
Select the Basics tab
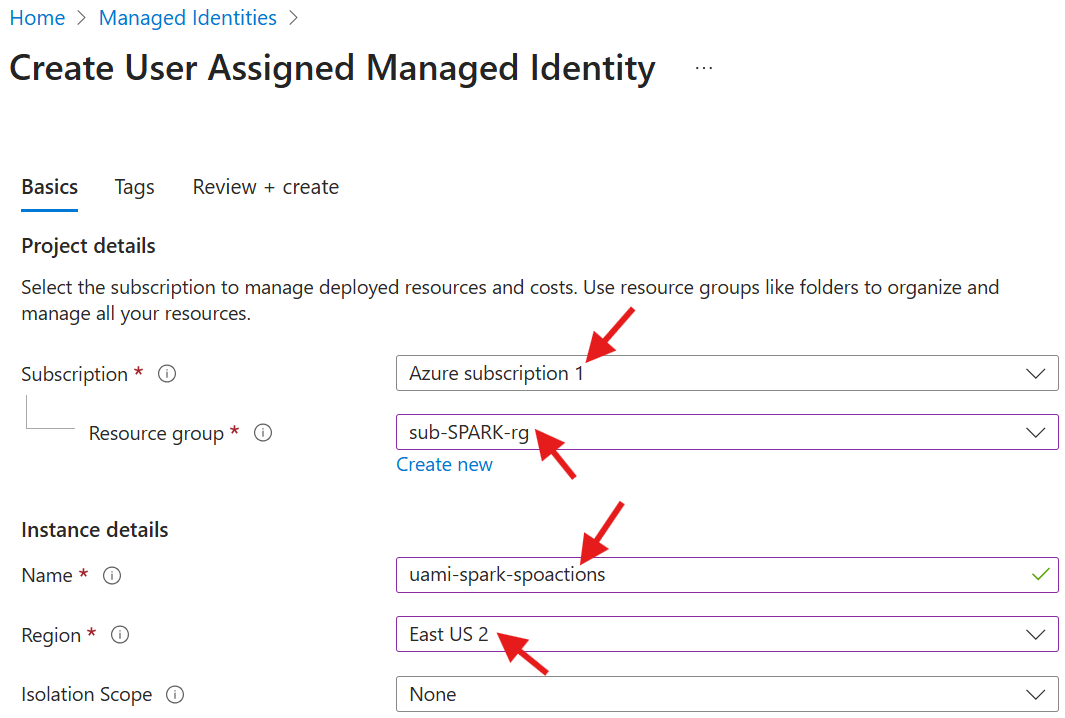tap(49, 187)
